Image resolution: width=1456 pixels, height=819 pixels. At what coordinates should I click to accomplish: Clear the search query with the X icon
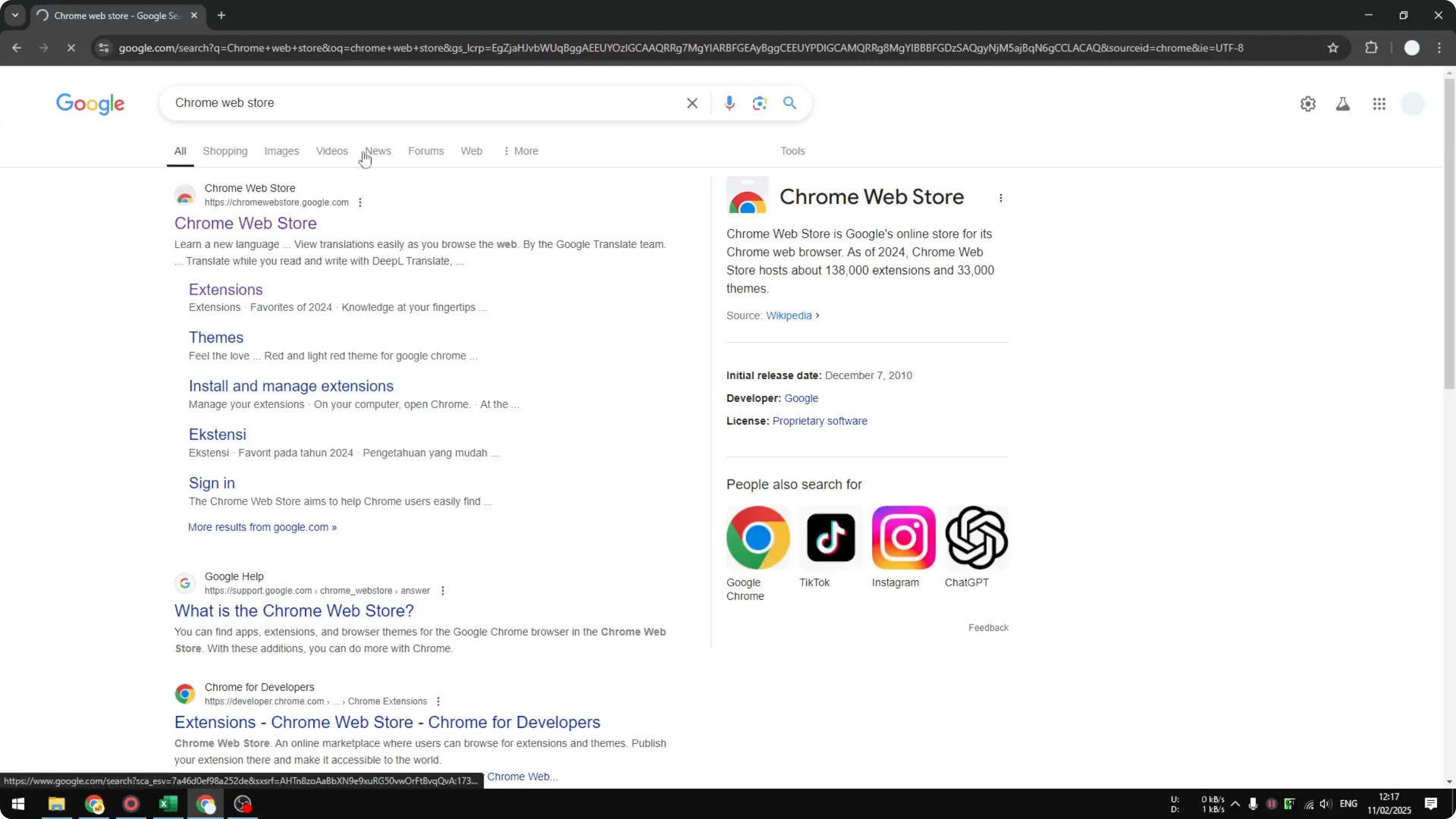tap(692, 103)
